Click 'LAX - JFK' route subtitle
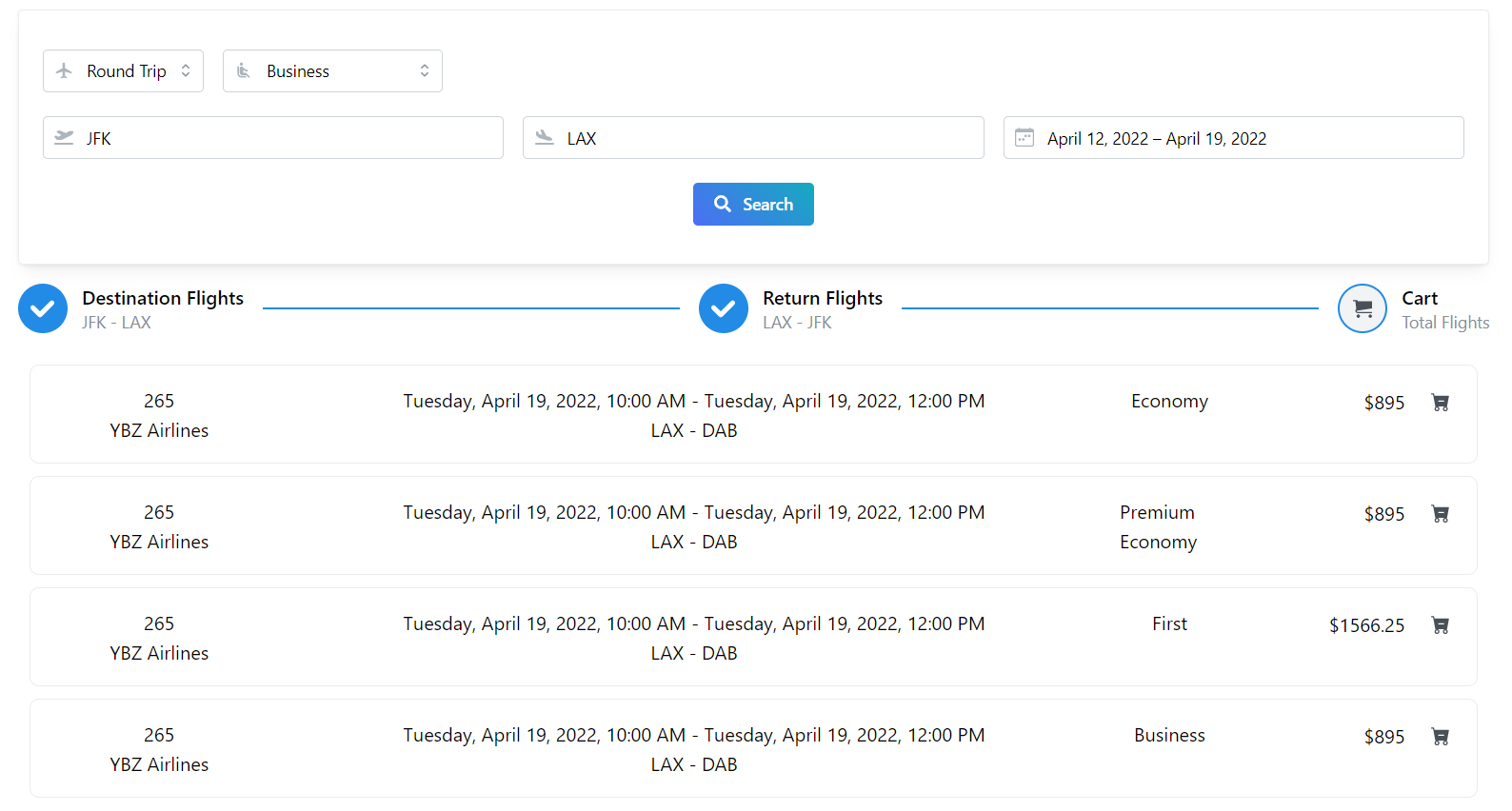Viewport: 1512px width, 811px height. pyautogui.click(x=797, y=323)
